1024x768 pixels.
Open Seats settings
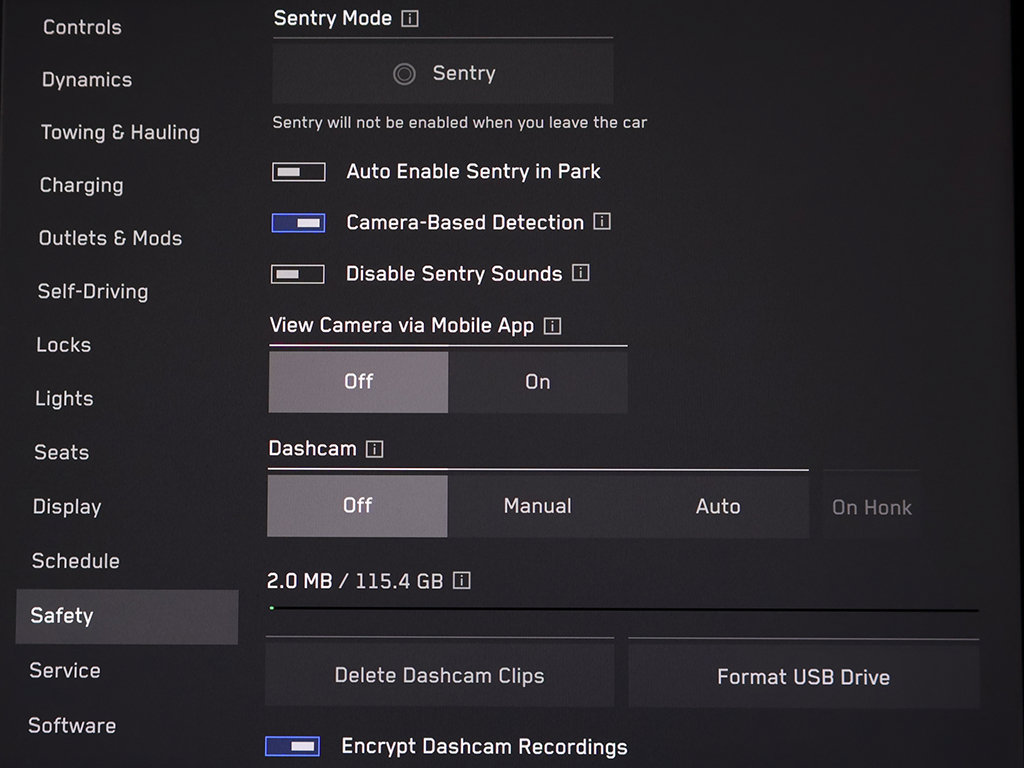click(61, 452)
